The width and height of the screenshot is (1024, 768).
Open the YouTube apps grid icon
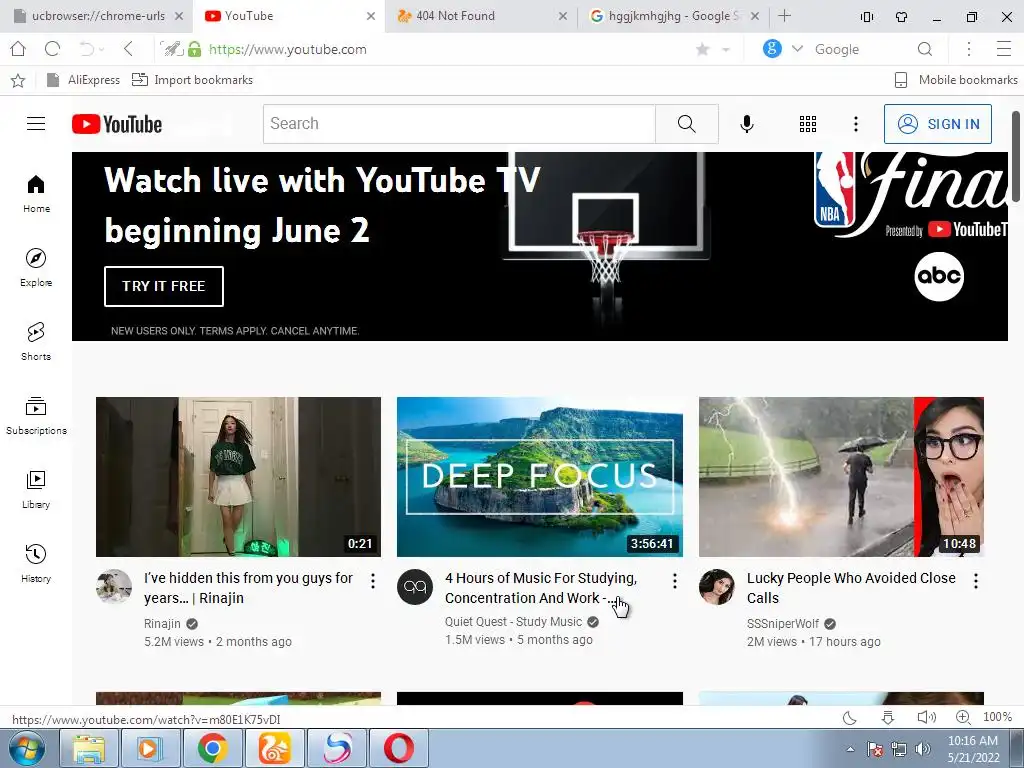(x=808, y=123)
